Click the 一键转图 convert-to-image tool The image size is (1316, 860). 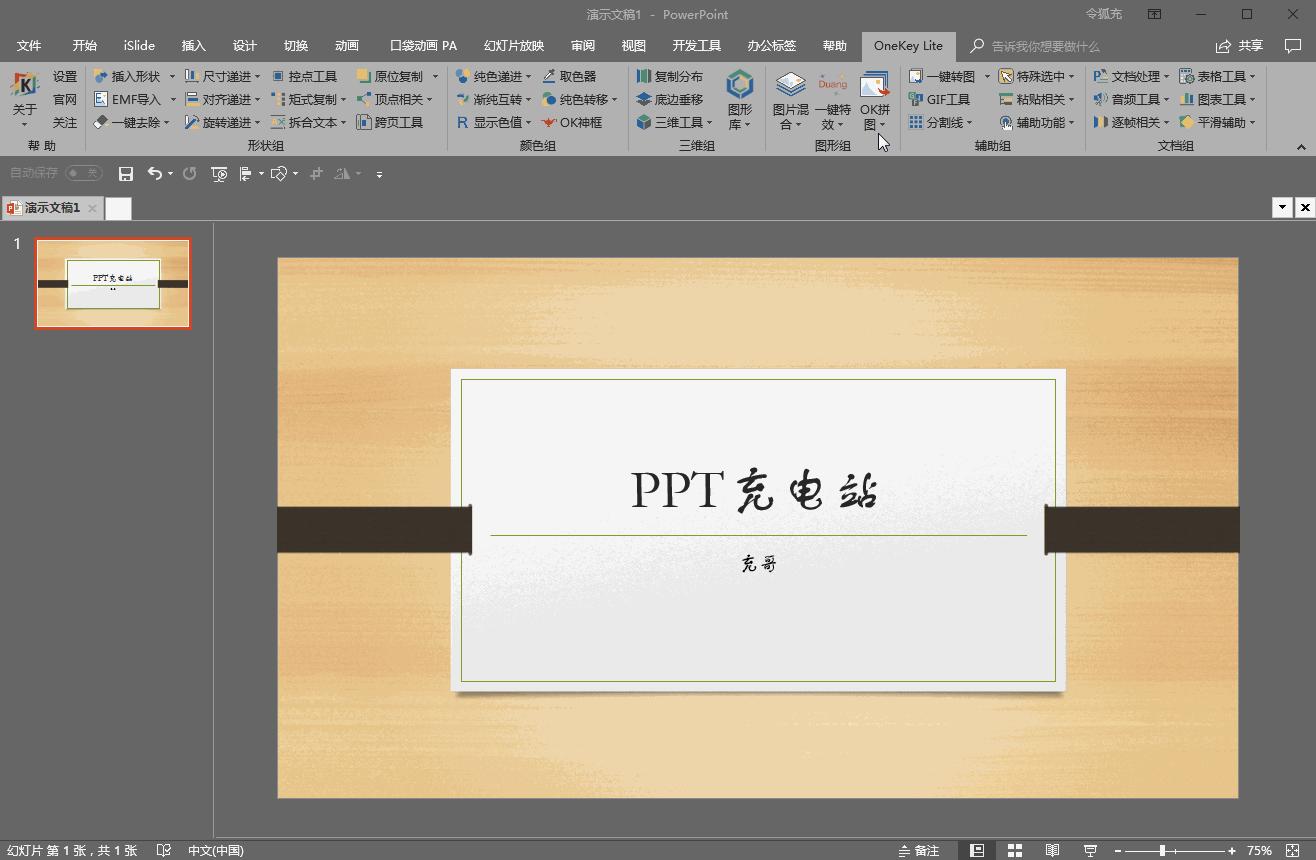coord(941,76)
